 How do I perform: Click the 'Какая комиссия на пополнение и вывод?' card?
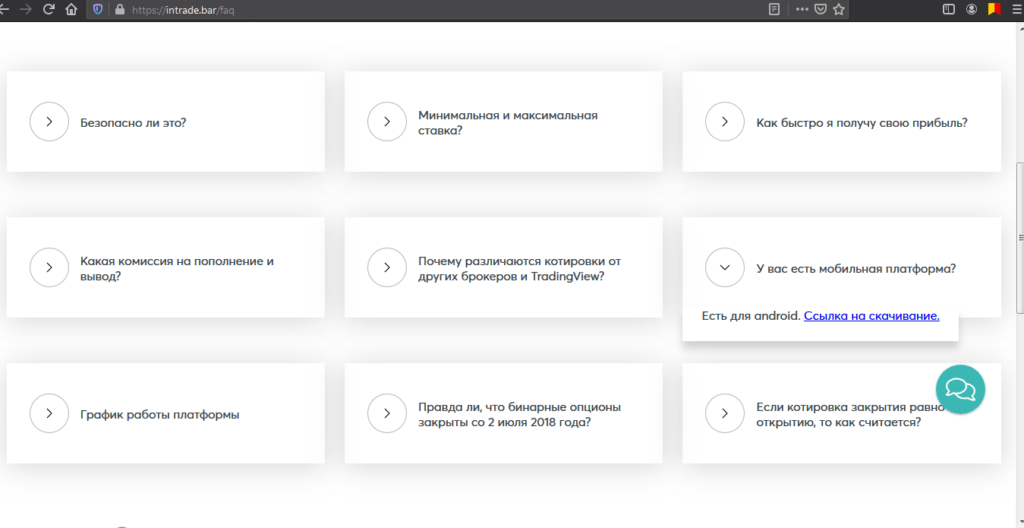coord(165,268)
